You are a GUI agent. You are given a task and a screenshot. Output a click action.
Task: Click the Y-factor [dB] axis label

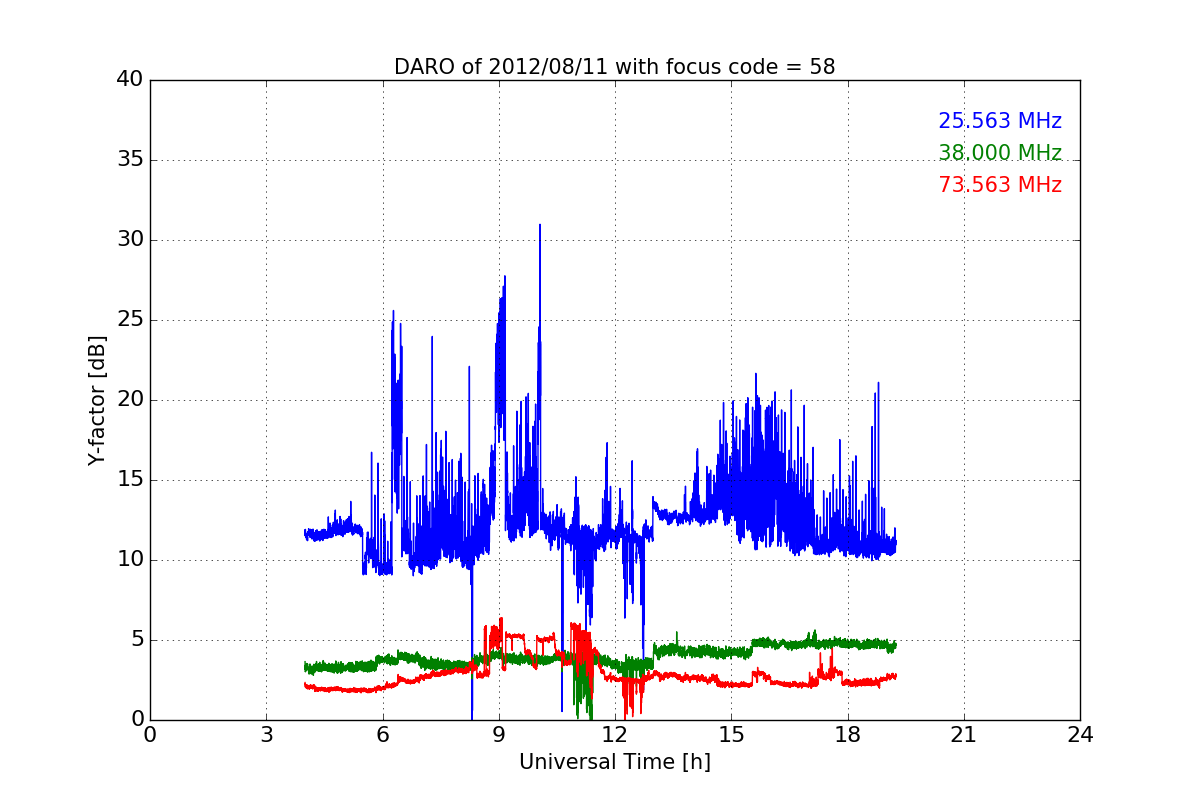pos(97,400)
